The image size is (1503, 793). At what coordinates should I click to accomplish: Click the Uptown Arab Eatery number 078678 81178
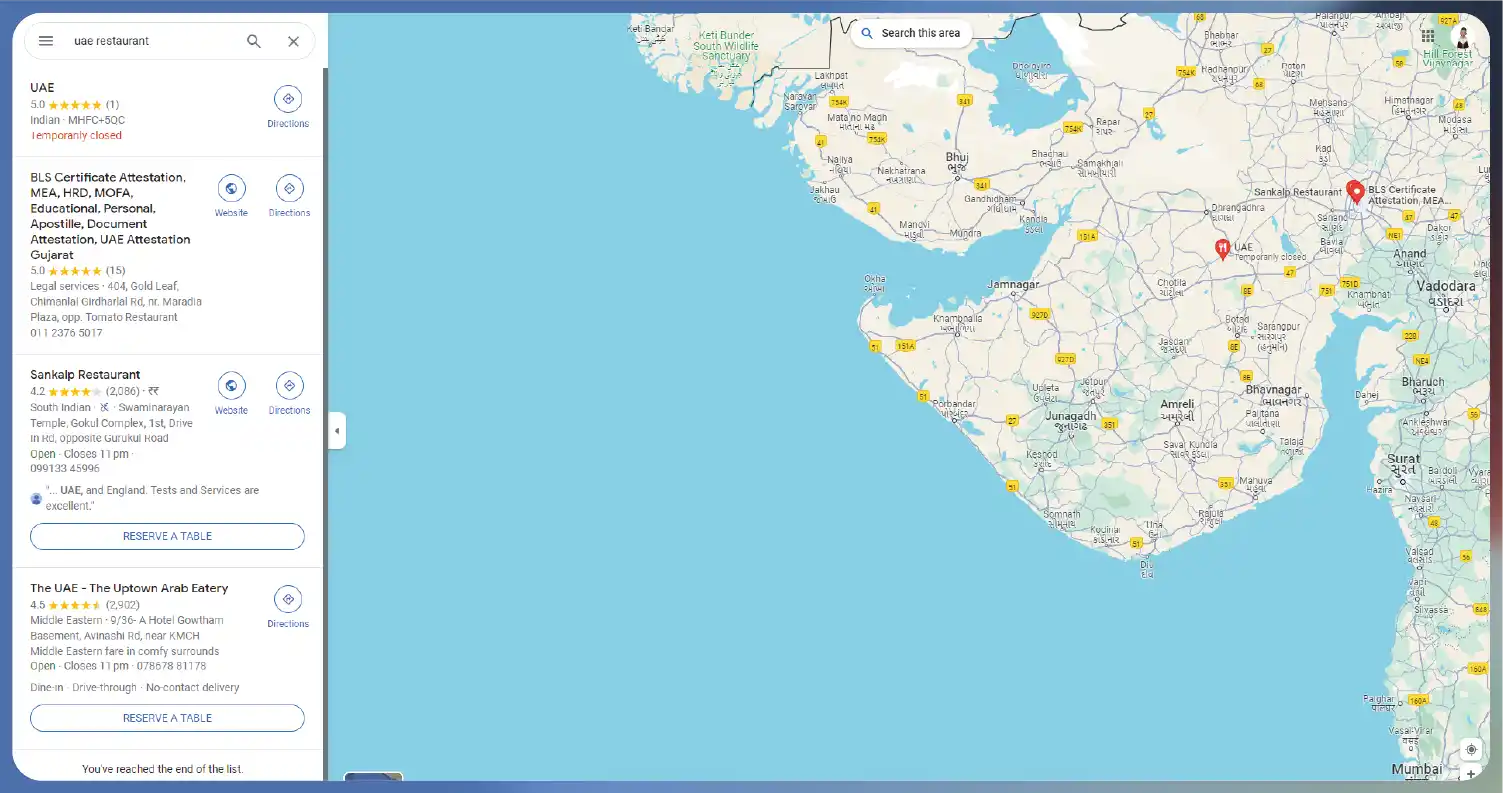(x=171, y=666)
